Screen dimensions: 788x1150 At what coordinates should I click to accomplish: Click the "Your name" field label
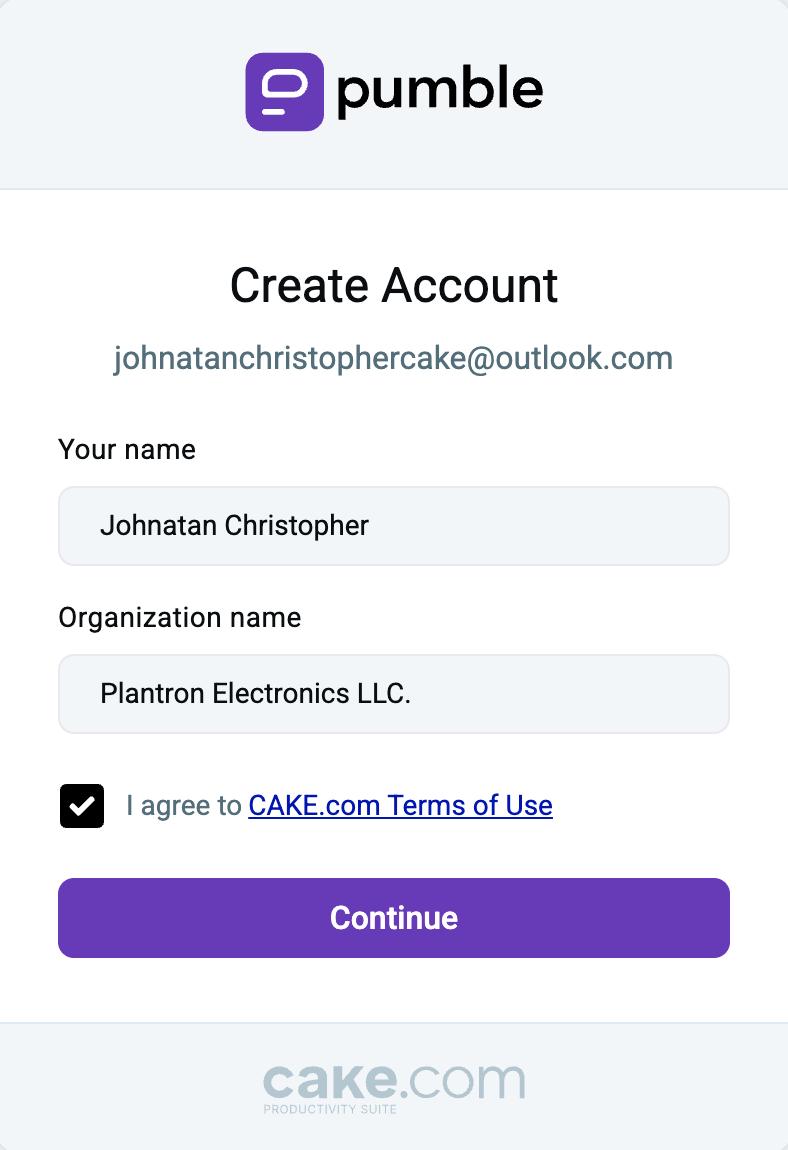[x=127, y=450]
